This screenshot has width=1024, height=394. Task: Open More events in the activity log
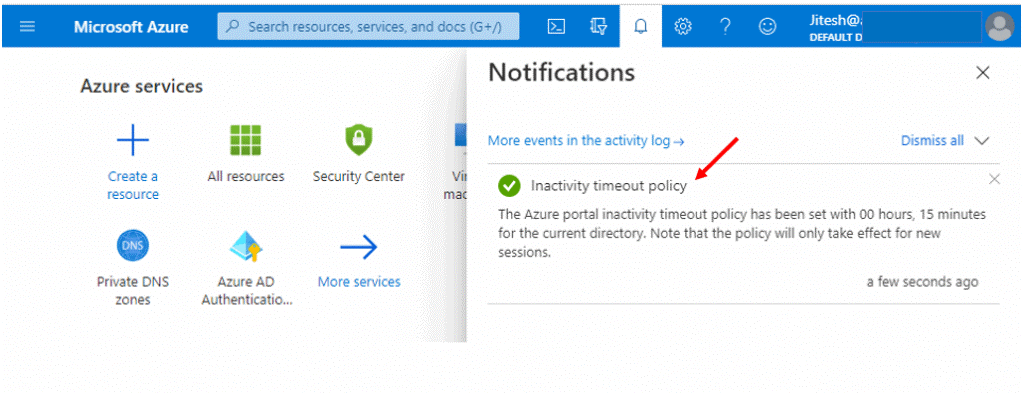coord(586,140)
